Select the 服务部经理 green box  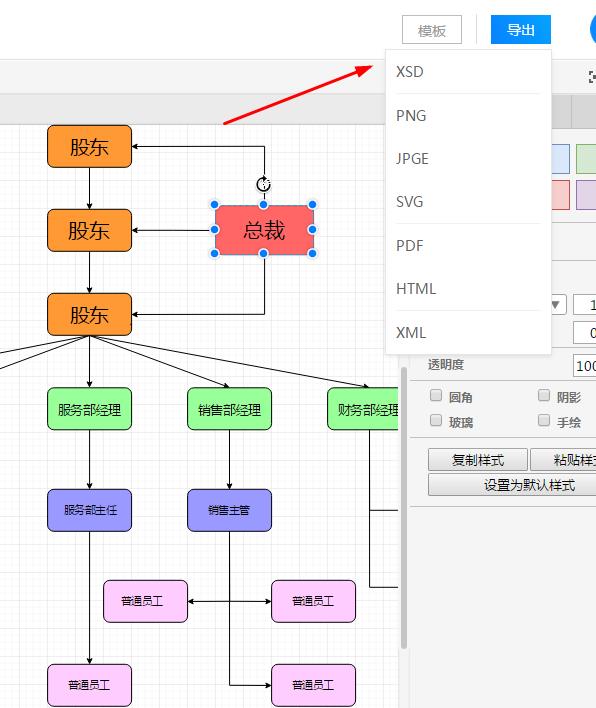click(x=89, y=409)
